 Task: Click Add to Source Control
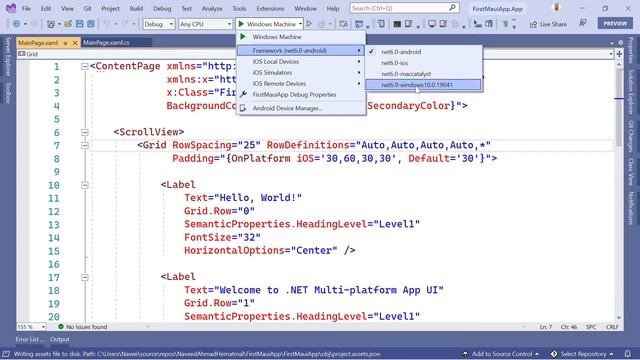[501, 354]
